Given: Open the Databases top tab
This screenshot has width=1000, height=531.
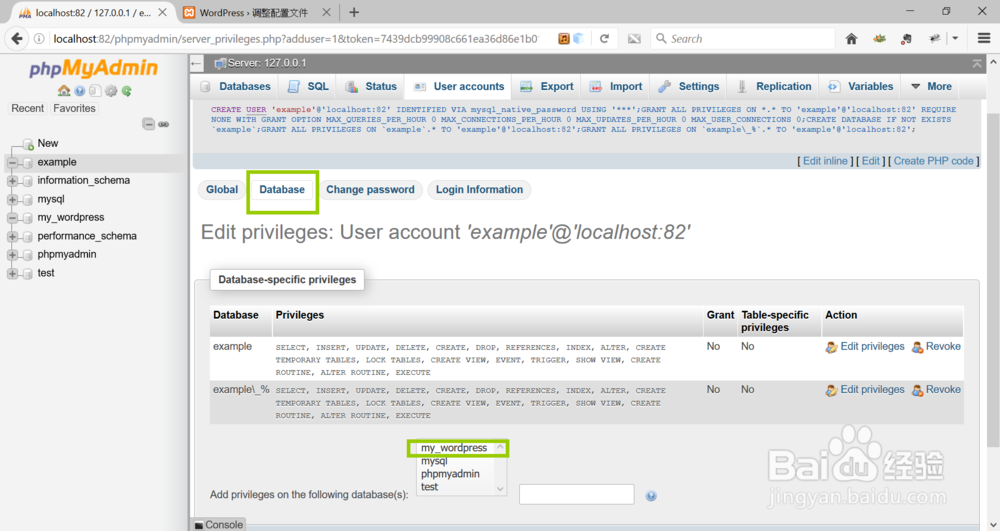Looking at the screenshot, I should (235, 87).
